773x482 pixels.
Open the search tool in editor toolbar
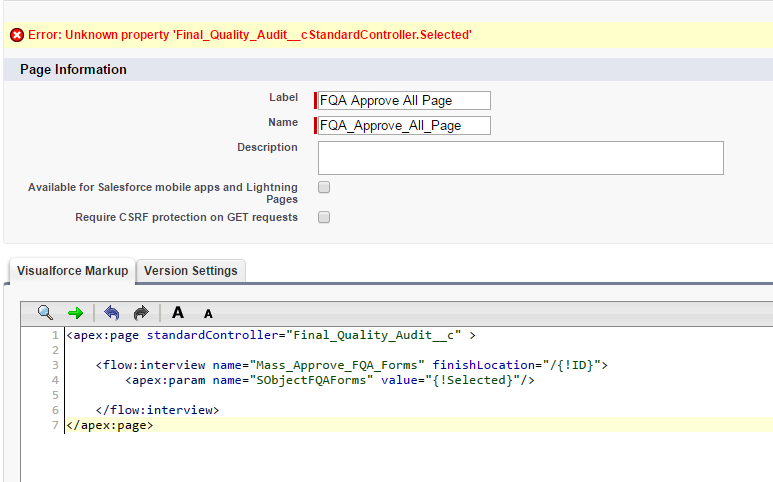(45, 313)
